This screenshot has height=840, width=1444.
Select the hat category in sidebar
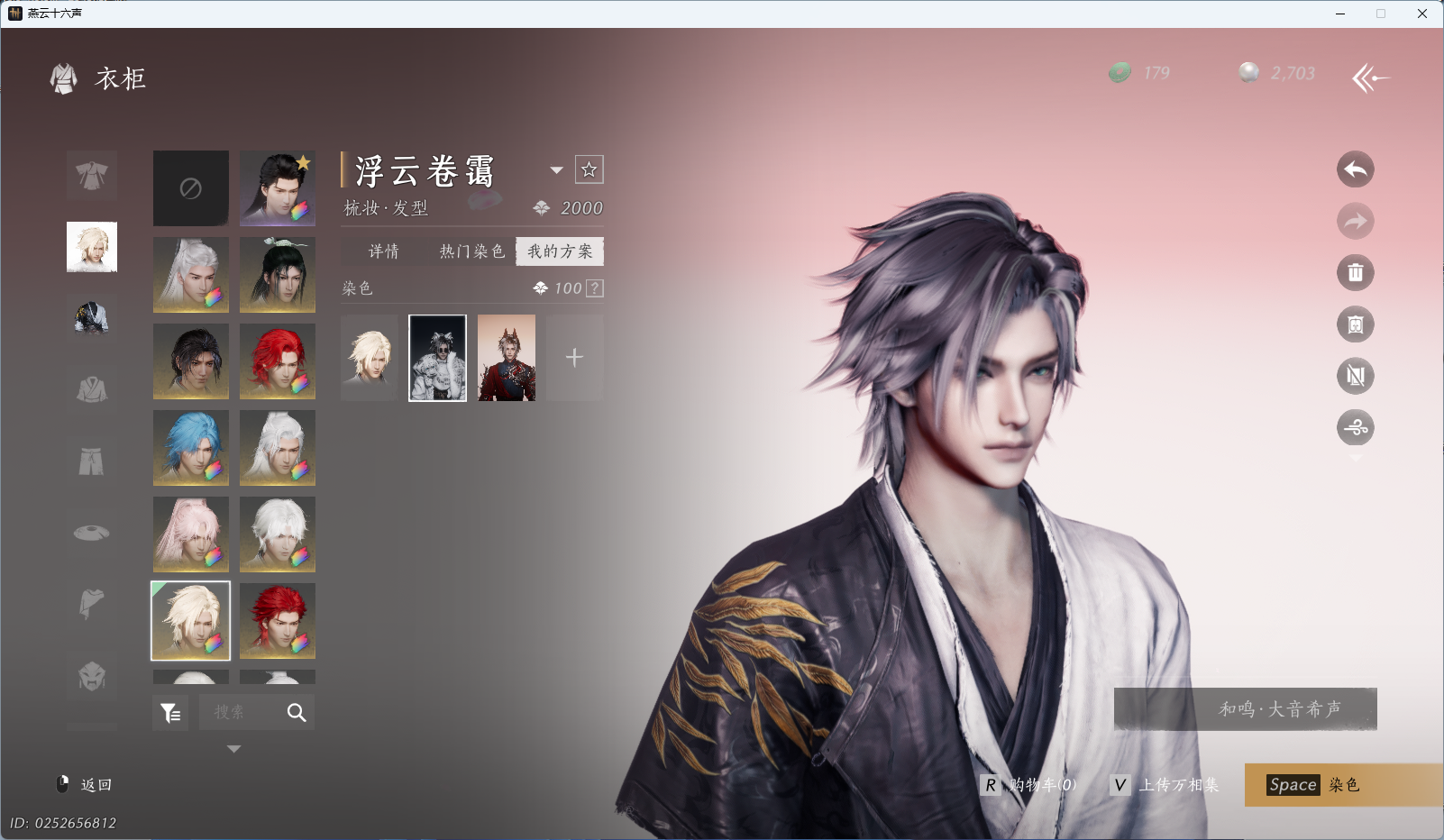click(x=92, y=533)
